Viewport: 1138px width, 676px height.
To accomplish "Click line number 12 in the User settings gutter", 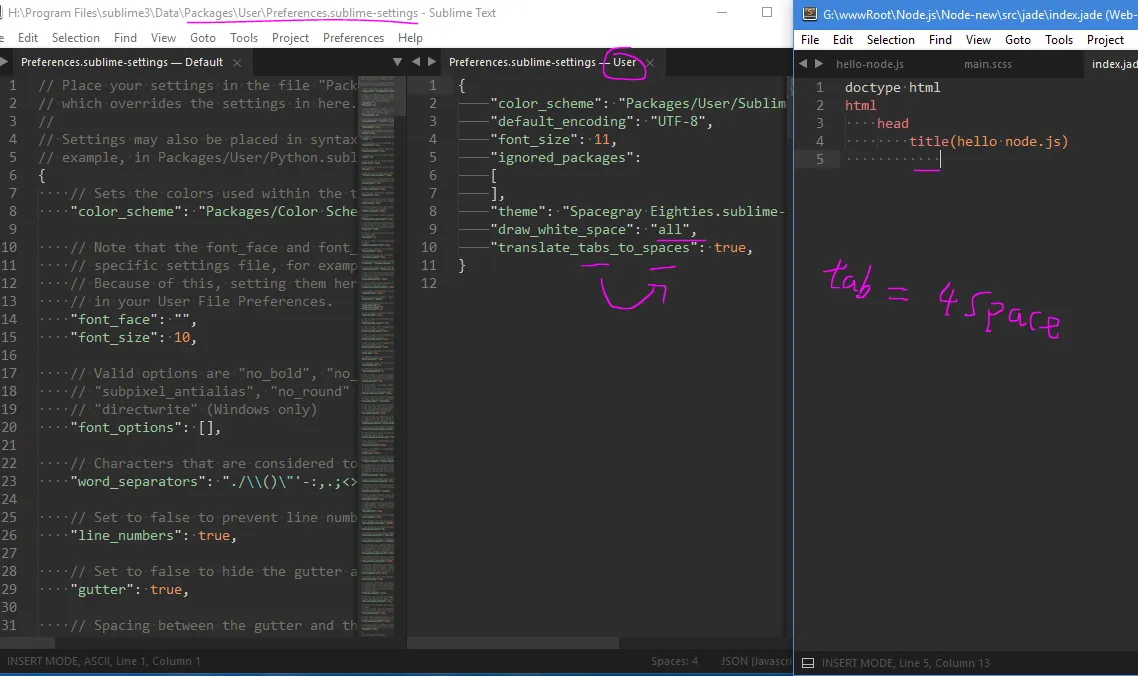I will (x=429, y=283).
